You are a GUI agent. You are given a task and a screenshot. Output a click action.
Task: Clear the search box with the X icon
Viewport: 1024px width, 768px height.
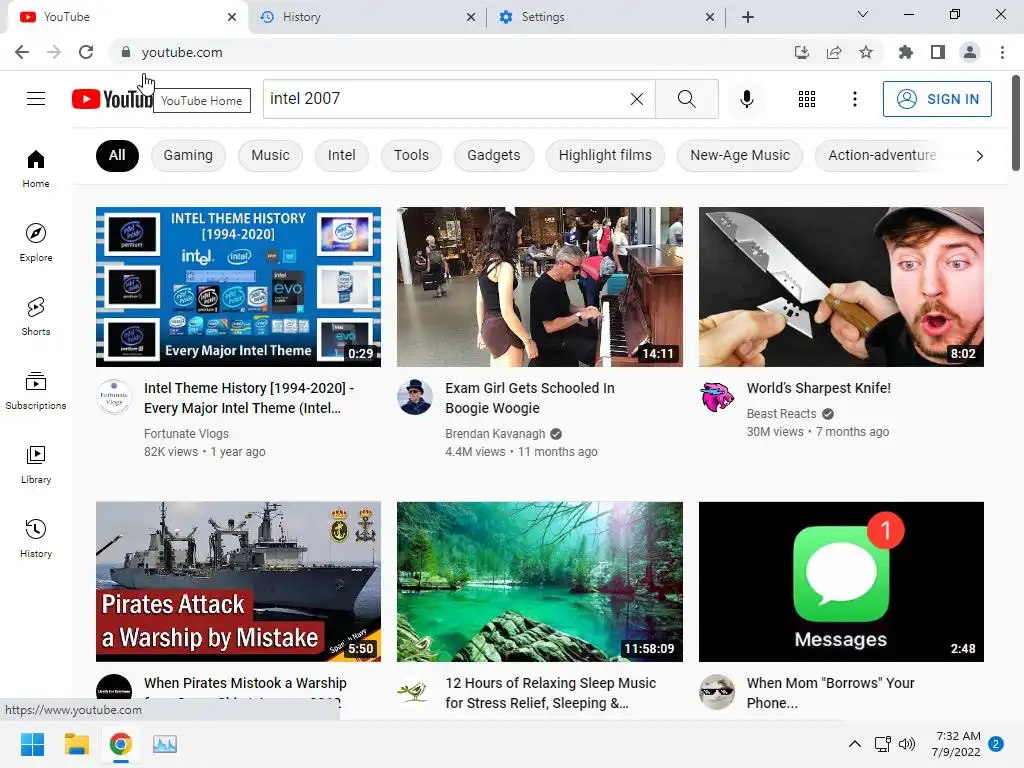pyautogui.click(x=637, y=99)
